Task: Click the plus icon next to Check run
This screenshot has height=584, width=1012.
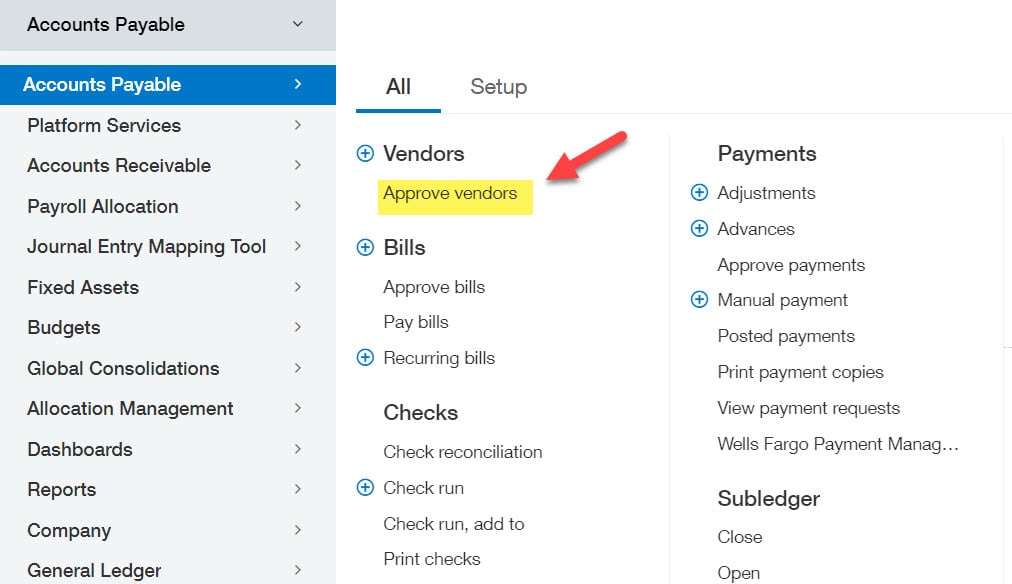Action: [x=365, y=488]
